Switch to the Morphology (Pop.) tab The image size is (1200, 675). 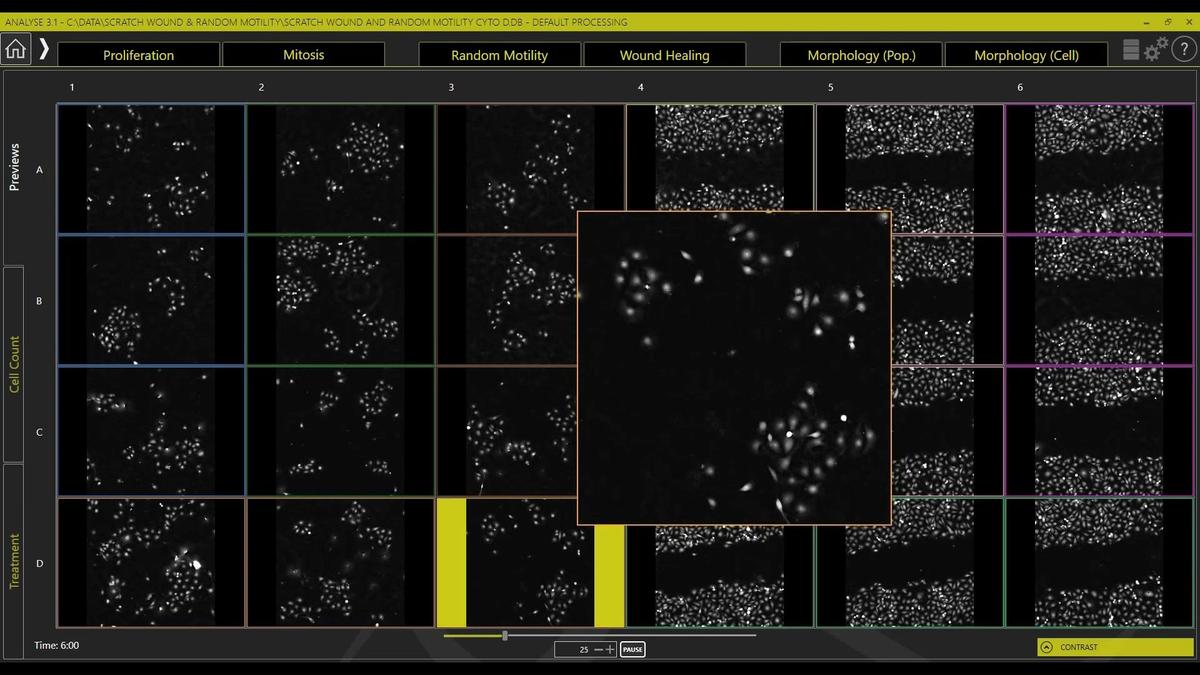pos(861,55)
